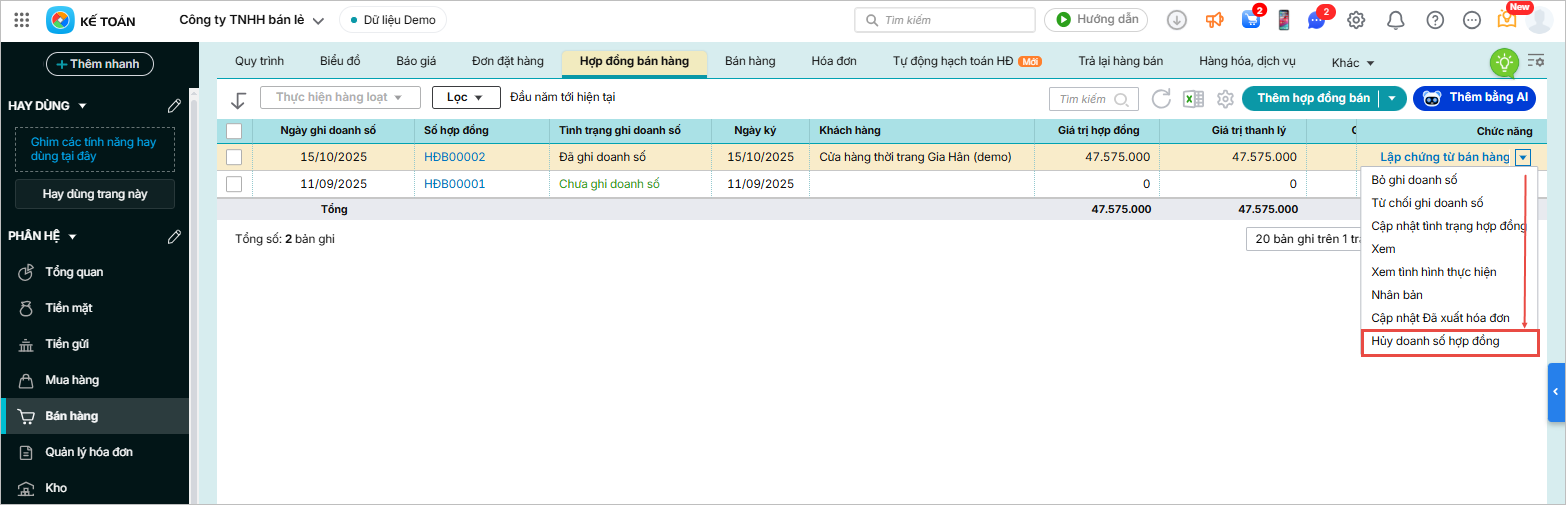Open table settings gear icon
The image size is (1566, 505).
point(1224,99)
